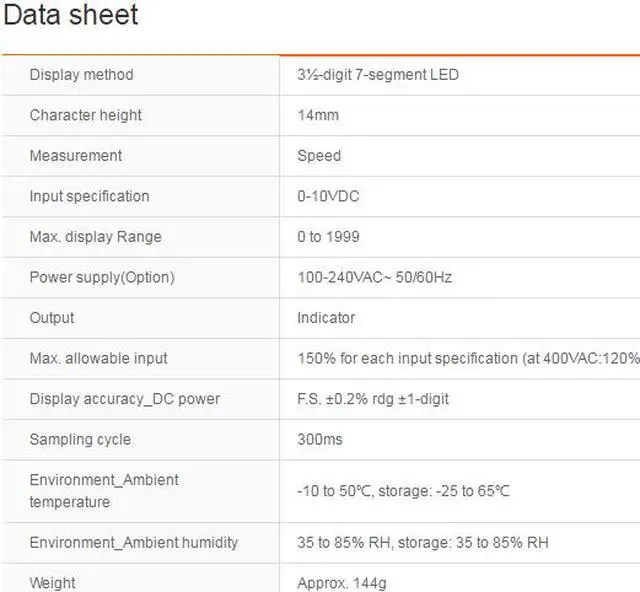Viewport: 640px width, 592px height.
Task: Click the F.S. ±0.2% rdg accuracy value
Action: click(x=373, y=399)
